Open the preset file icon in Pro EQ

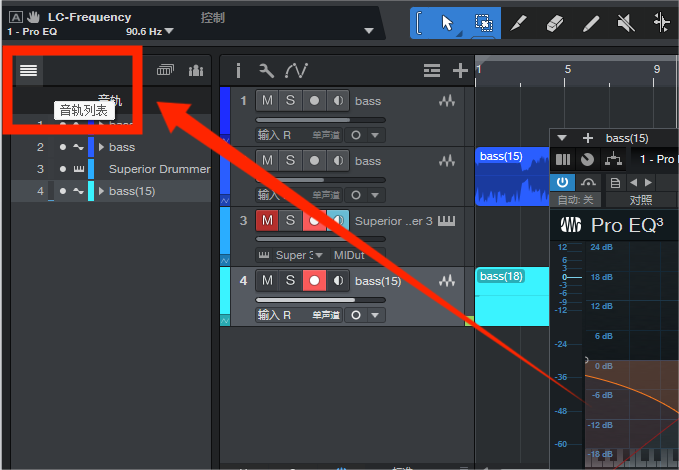(x=615, y=183)
